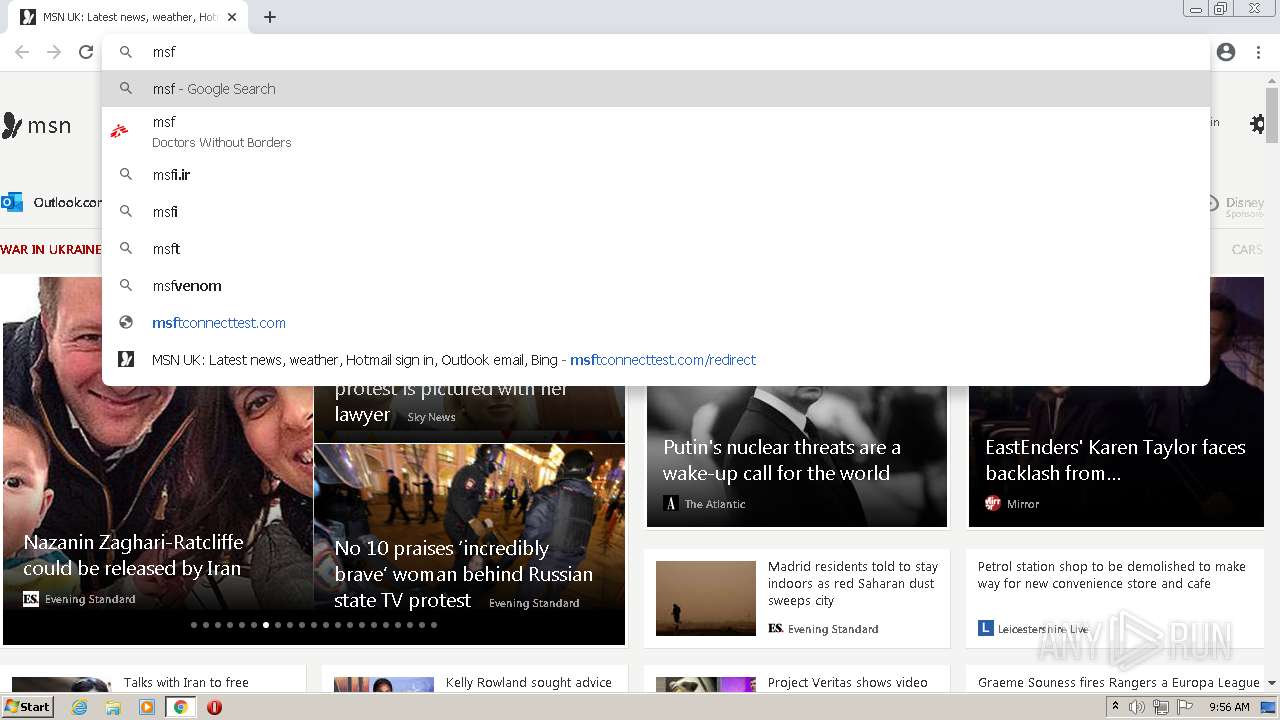Open the Chrome three-dot menu
The width and height of the screenshot is (1280, 720).
coord(1258,52)
